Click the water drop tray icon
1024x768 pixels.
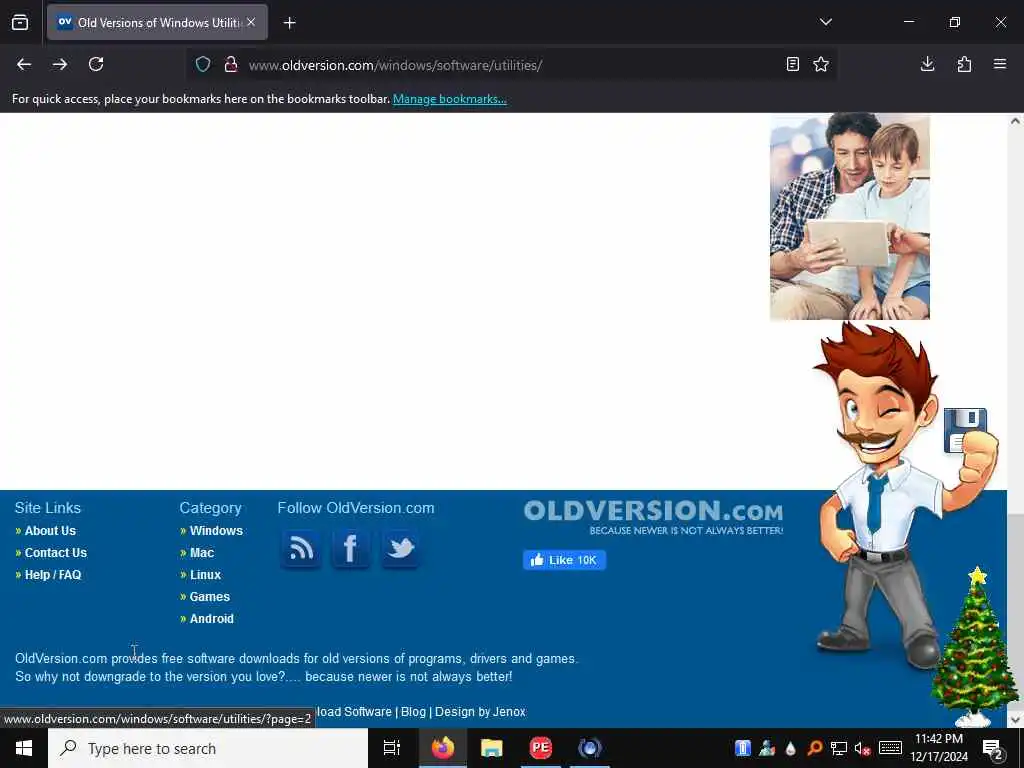tap(790, 748)
